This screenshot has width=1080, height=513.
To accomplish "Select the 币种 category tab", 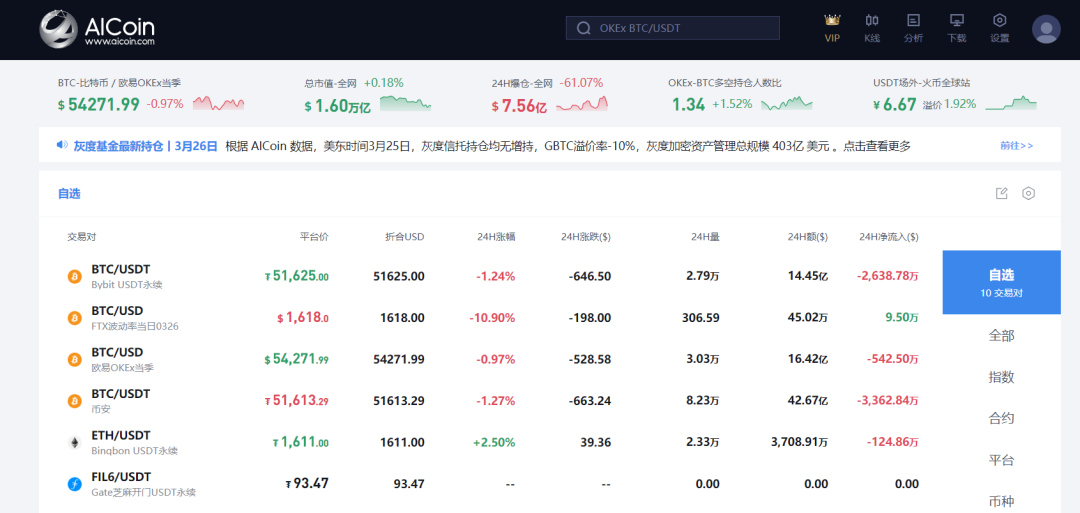I will [x=1001, y=501].
